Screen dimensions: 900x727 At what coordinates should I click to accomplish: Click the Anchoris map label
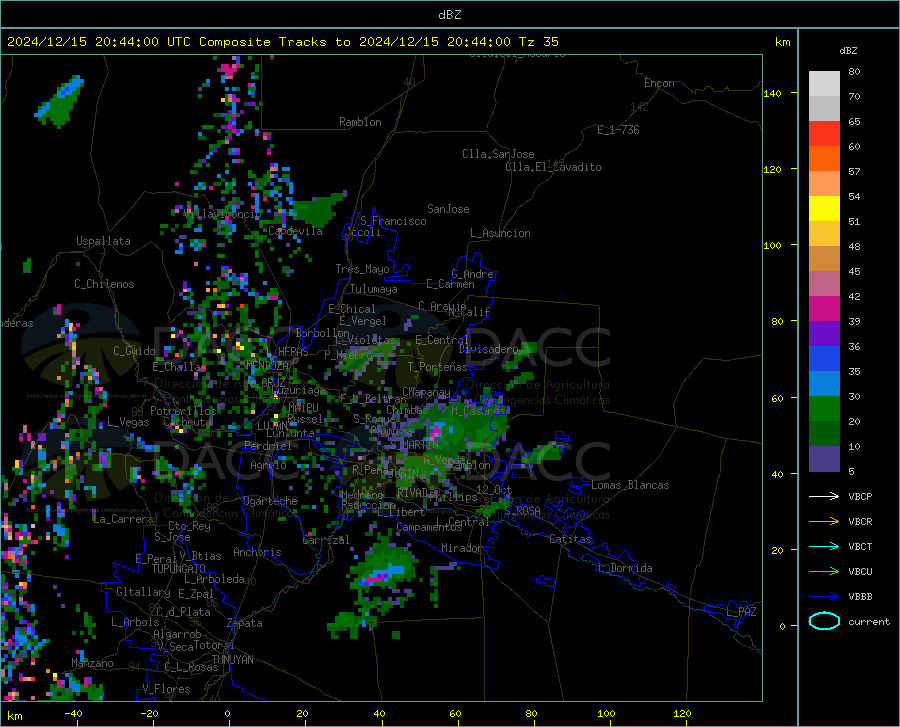tap(257, 553)
